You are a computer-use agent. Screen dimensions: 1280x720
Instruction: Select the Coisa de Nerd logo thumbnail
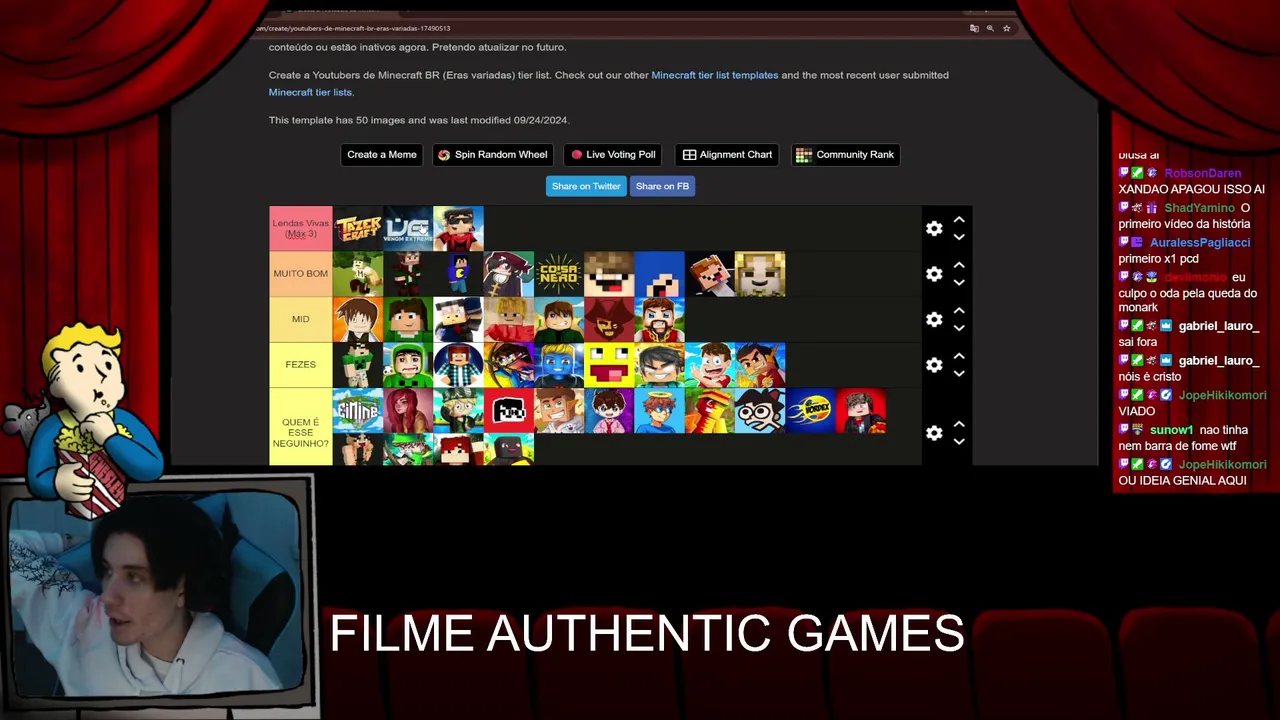point(559,274)
